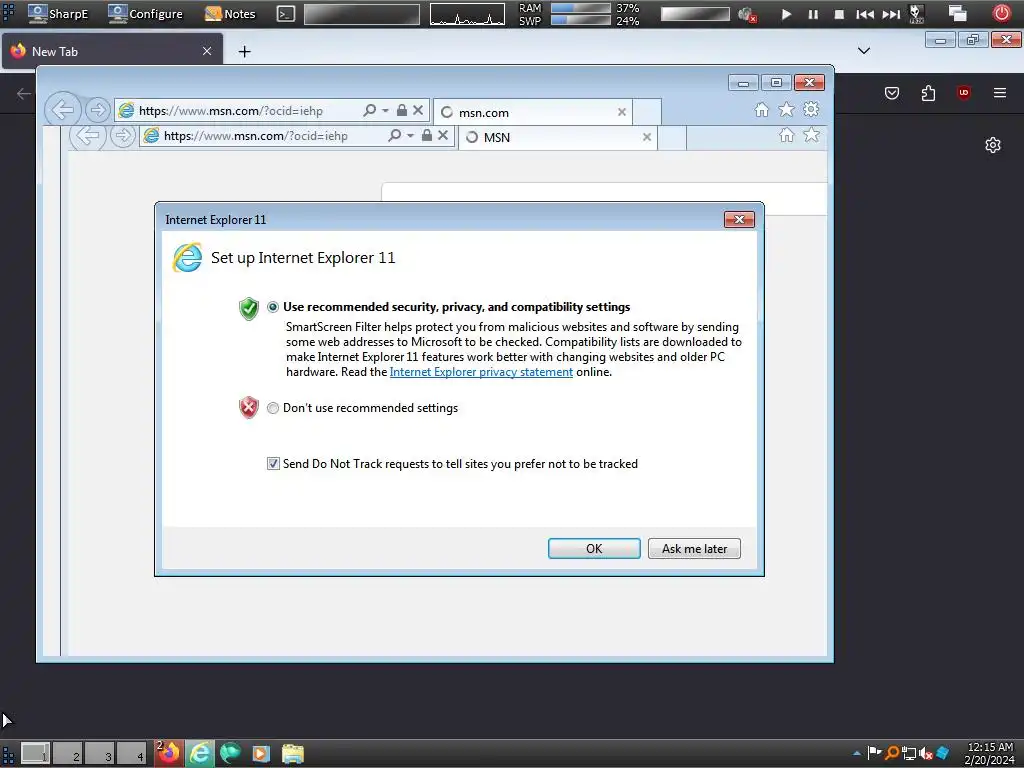The image size is (1024, 768).
Task: Open the Firefox hamburger menu
Action: [x=1000, y=93]
